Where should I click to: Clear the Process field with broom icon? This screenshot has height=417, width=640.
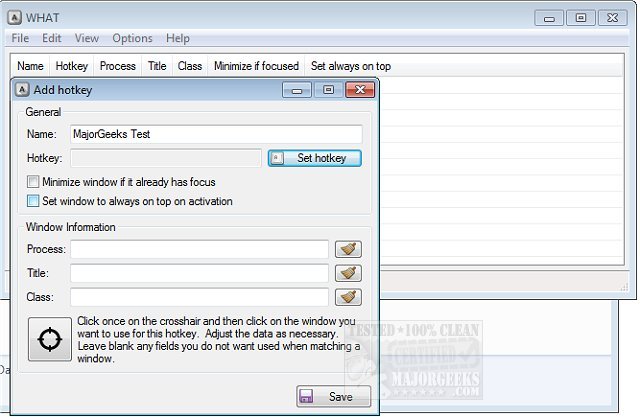[348, 249]
